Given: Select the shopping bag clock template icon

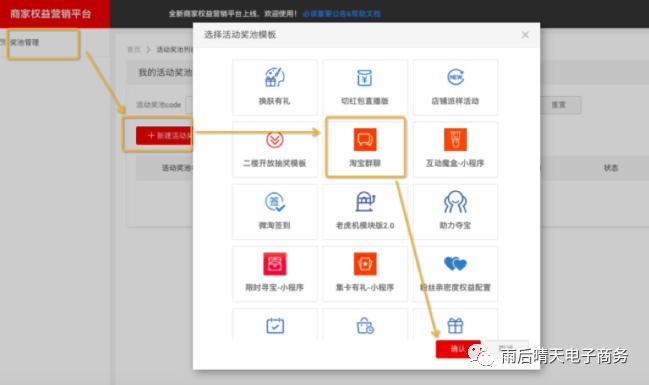Looking at the screenshot, I should (365, 326).
